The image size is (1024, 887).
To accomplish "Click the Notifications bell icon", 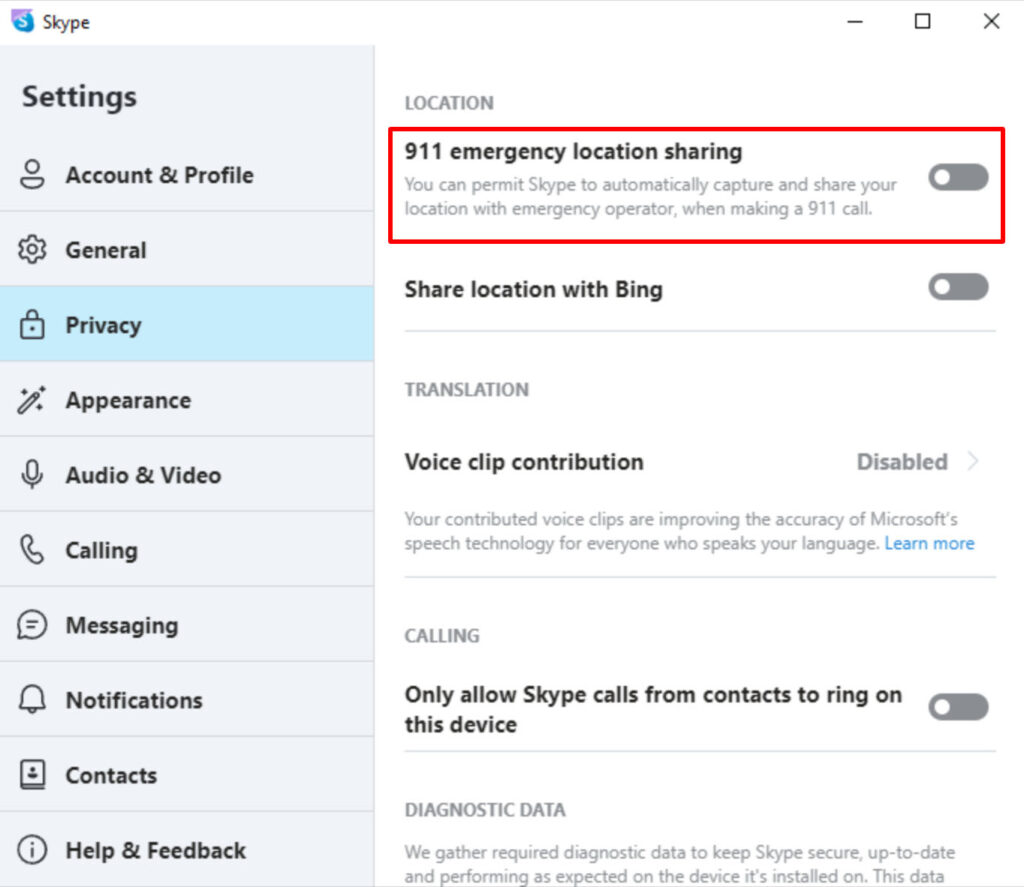I will point(33,700).
